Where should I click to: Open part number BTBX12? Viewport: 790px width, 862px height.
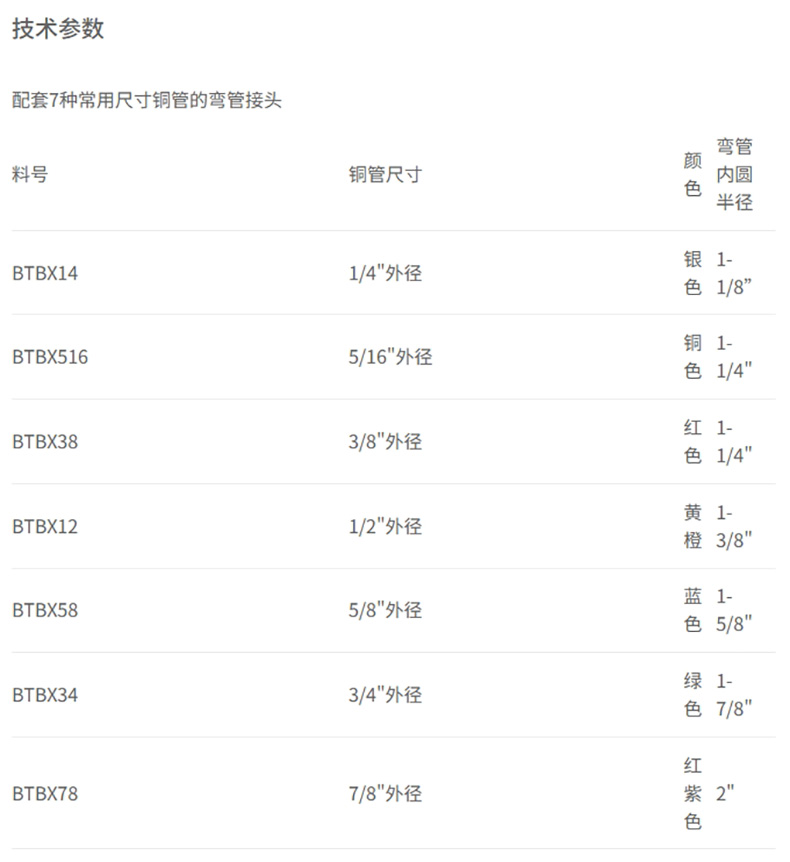(x=45, y=526)
